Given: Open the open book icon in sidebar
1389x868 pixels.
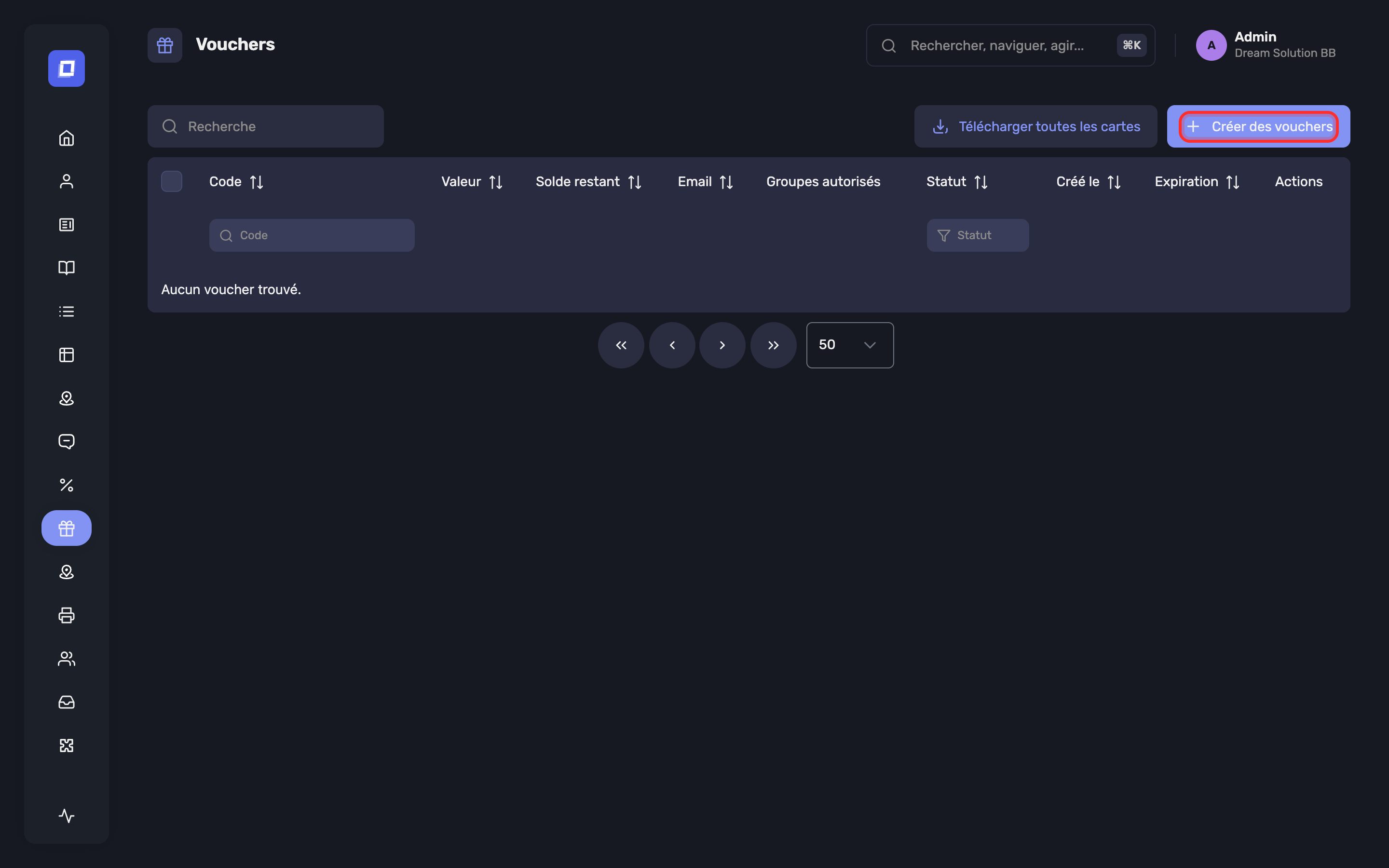Looking at the screenshot, I should (x=67, y=268).
